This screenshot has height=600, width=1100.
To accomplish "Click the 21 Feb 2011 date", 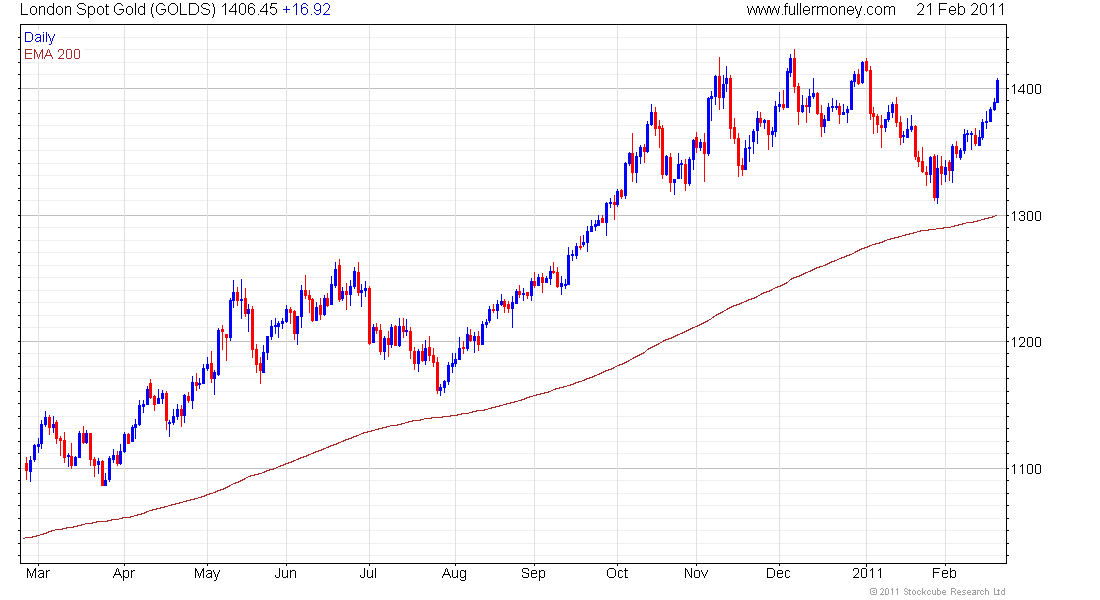I will (x=960, y=10).
